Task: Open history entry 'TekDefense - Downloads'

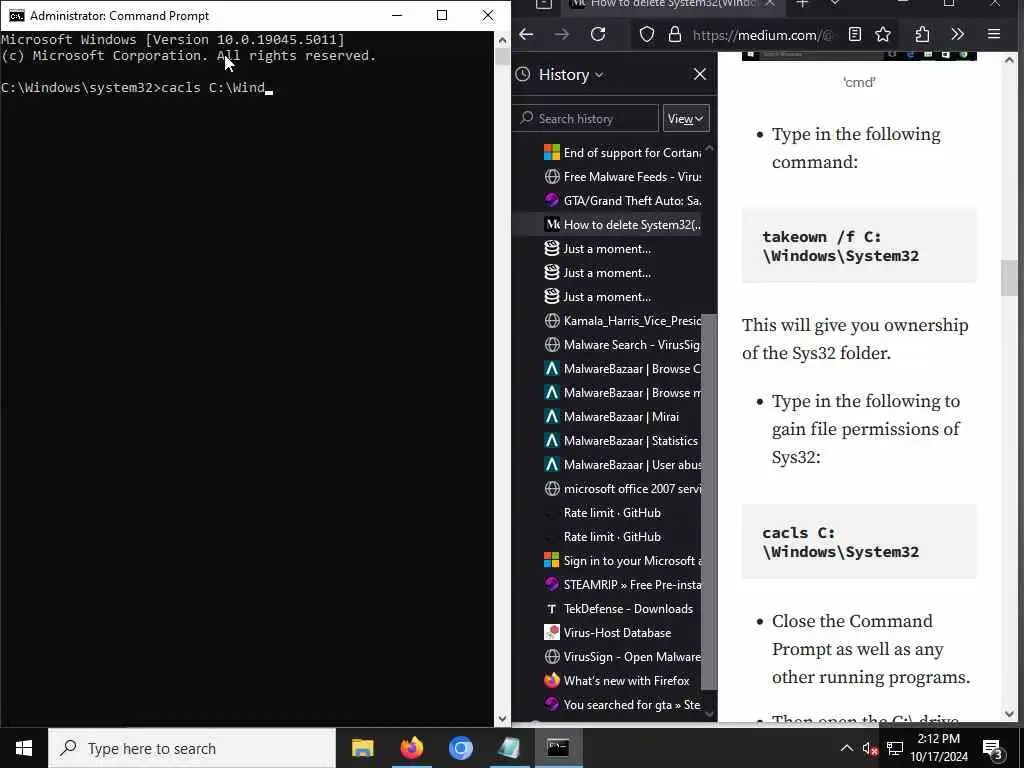Action: click(618, 609)
